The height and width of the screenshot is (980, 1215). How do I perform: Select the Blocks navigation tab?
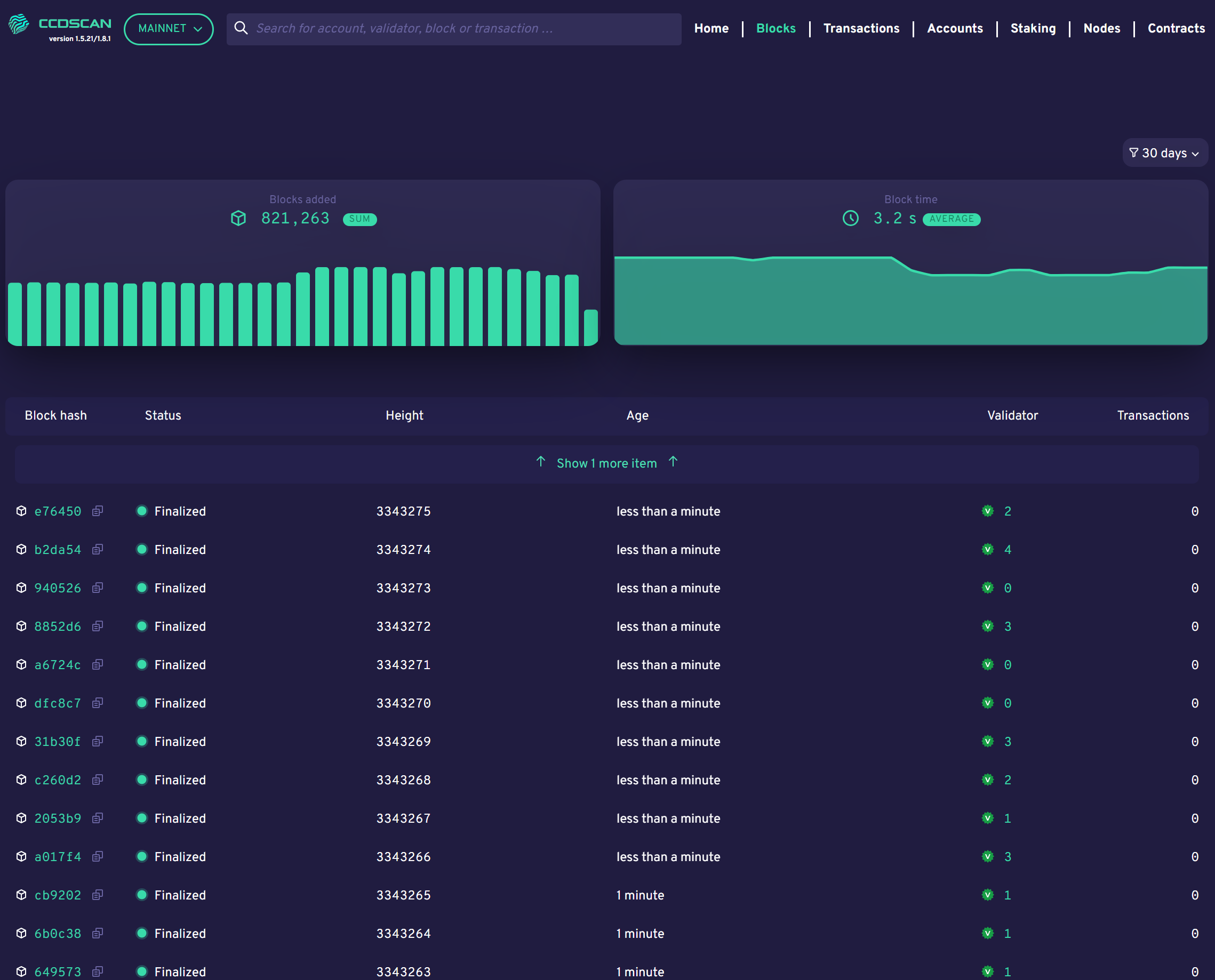[775, 29]
